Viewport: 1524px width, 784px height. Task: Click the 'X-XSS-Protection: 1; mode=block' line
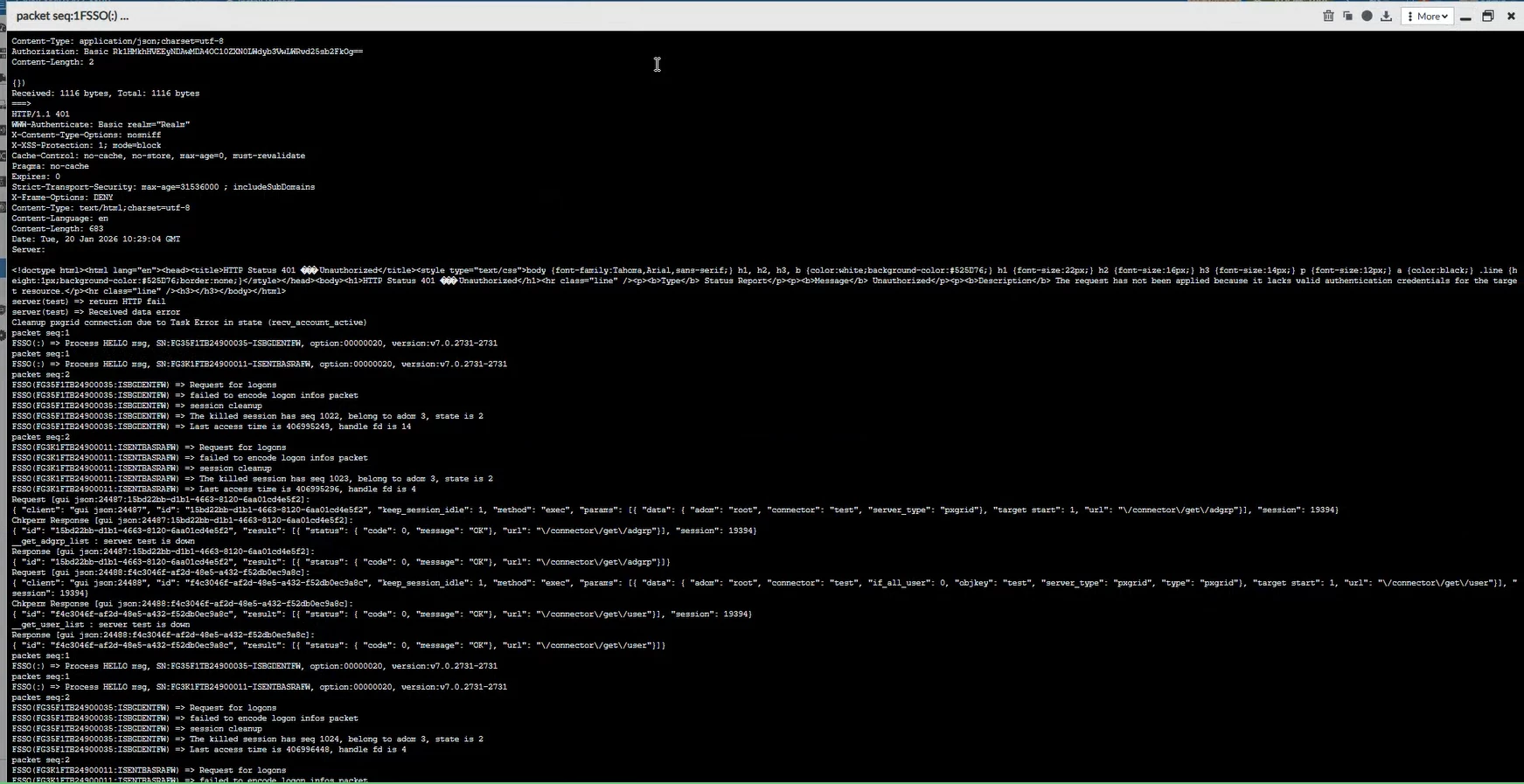87,146
